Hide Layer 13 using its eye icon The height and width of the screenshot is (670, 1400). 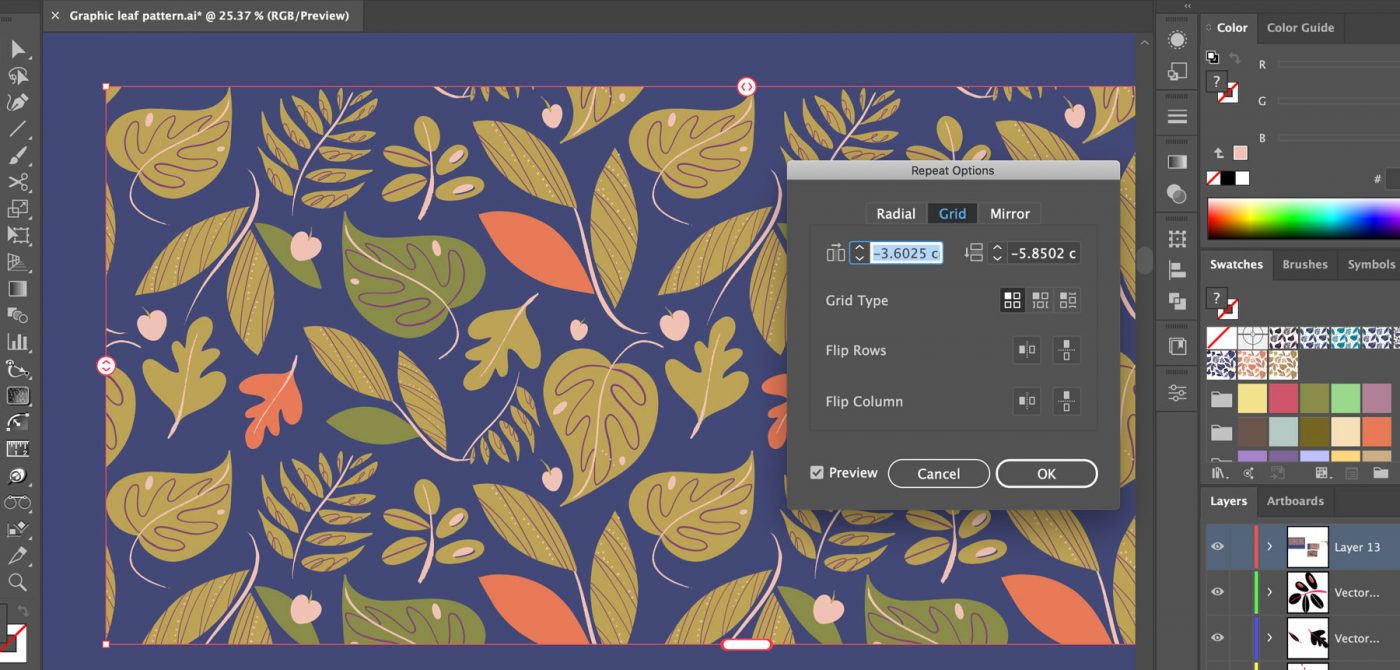pos(1217,547)
